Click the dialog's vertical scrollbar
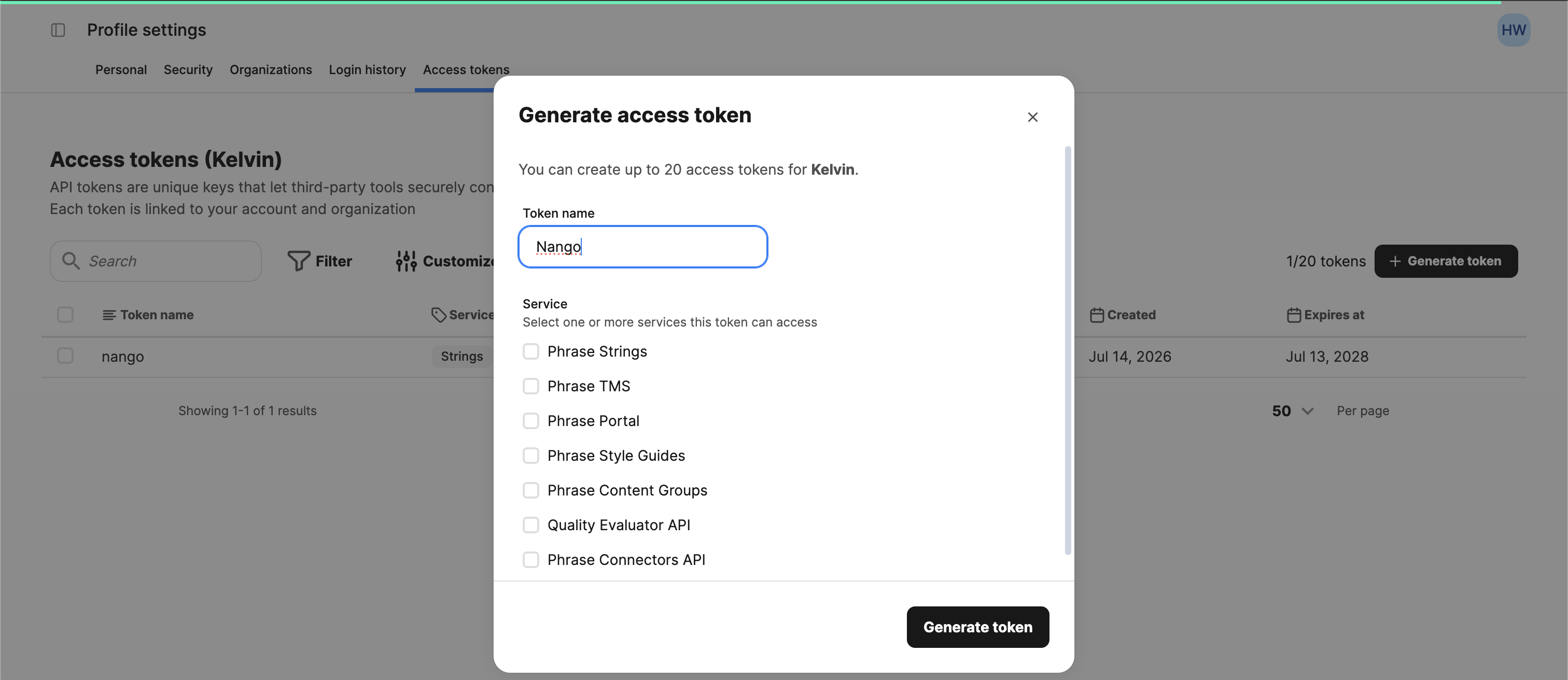The image size is (1568, 680). point(1068,350)
